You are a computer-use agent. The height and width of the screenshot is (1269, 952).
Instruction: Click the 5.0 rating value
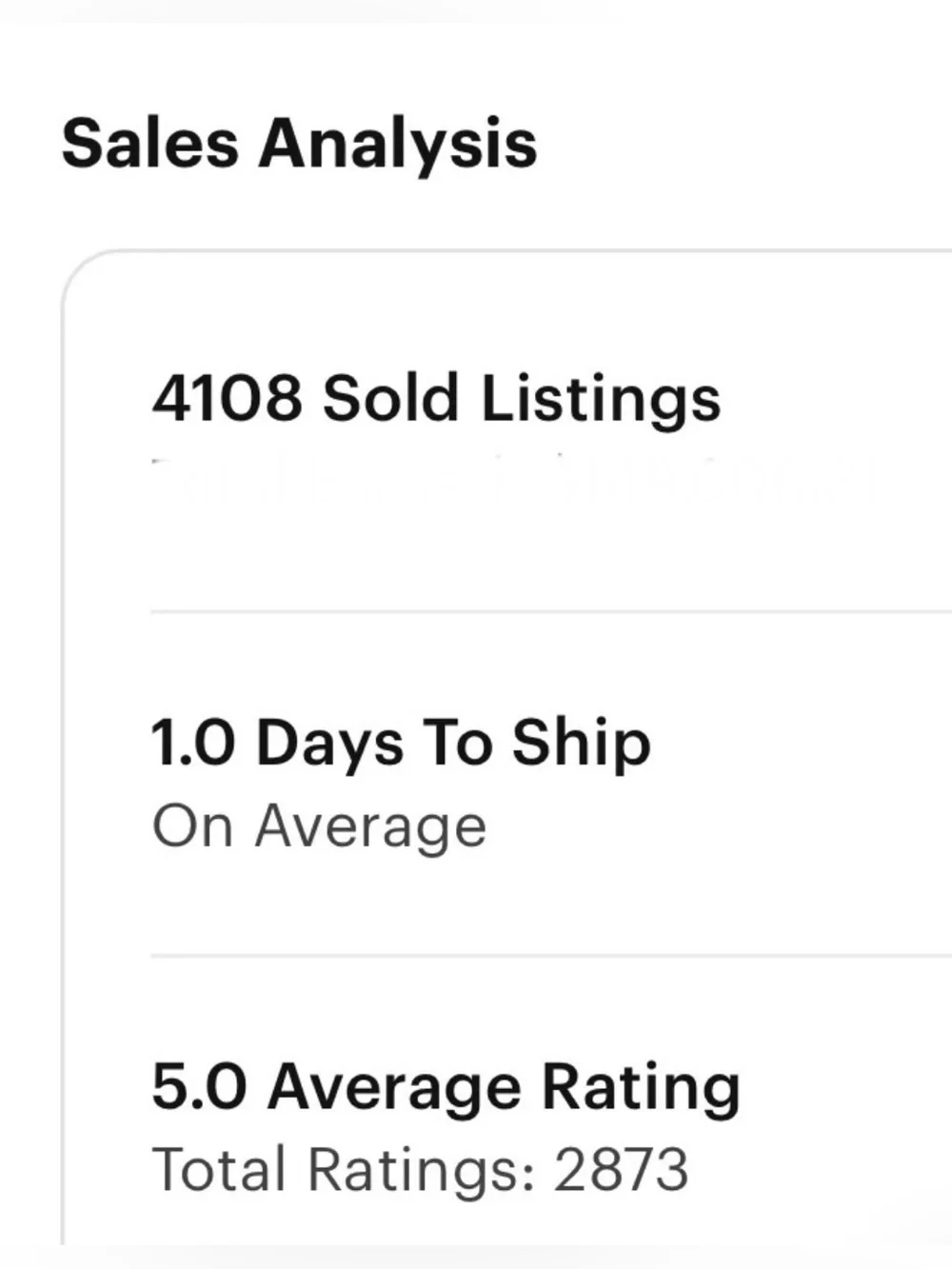(x=199, y=1086)
